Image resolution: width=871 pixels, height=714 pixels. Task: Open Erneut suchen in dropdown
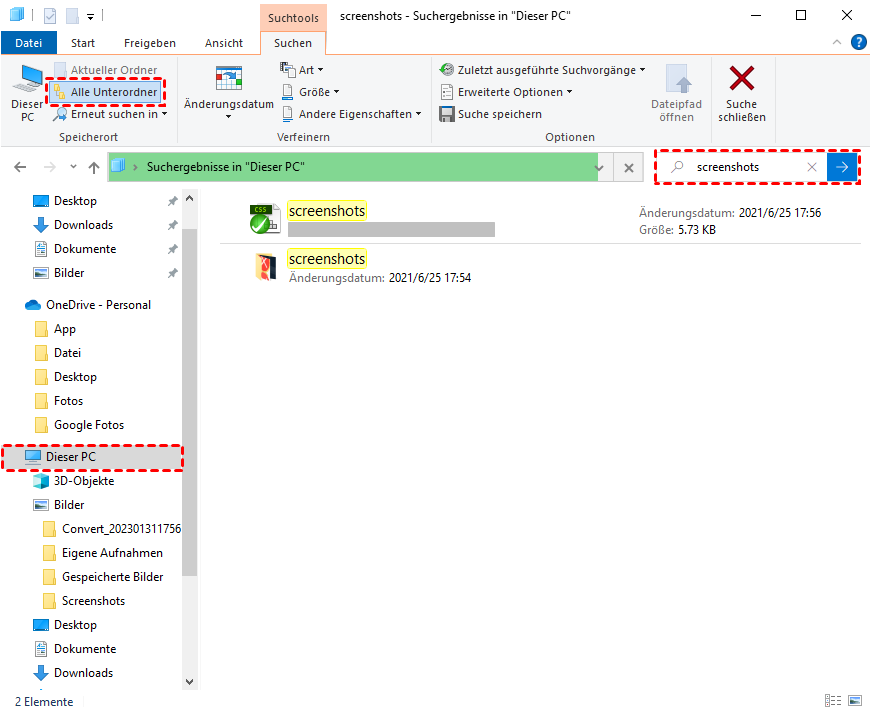coord(111,114)
